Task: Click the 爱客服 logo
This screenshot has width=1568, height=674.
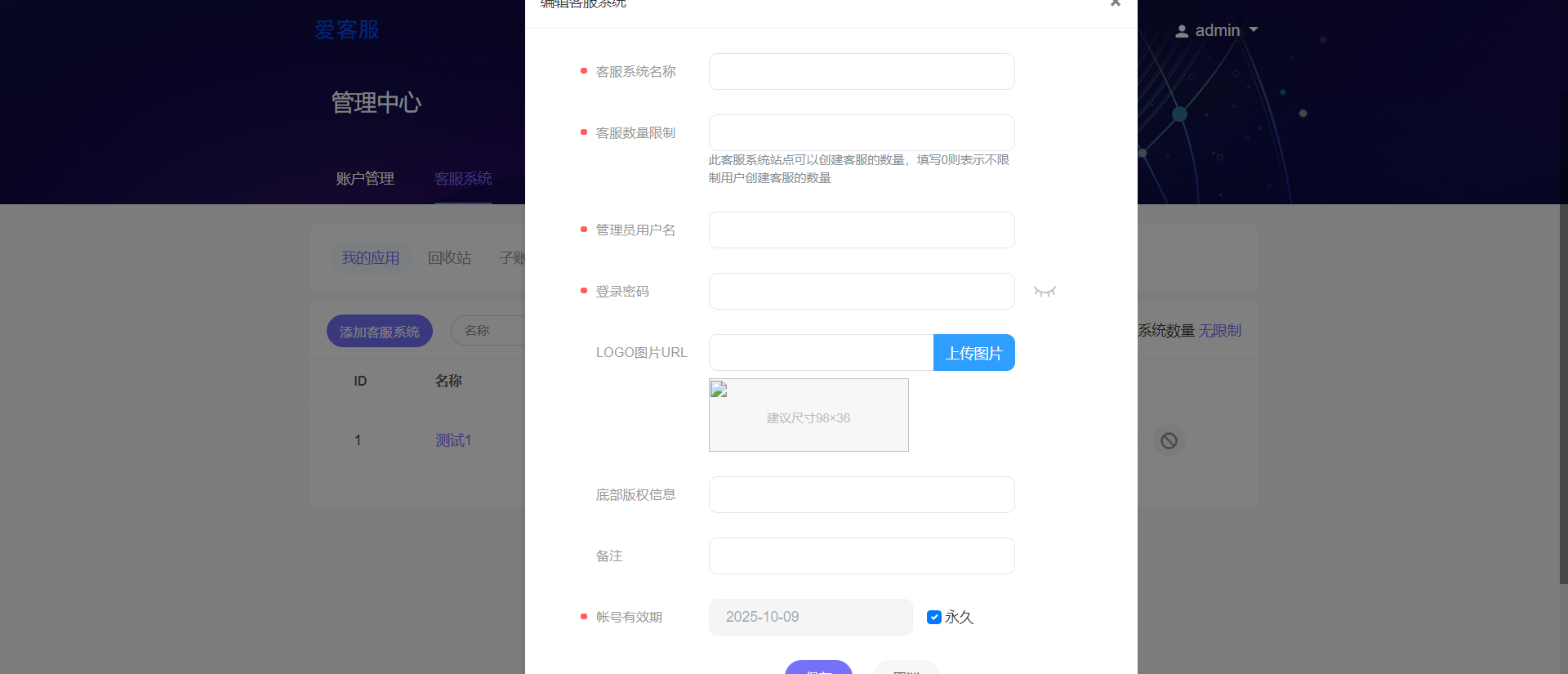Action: (x=347, y=30)
